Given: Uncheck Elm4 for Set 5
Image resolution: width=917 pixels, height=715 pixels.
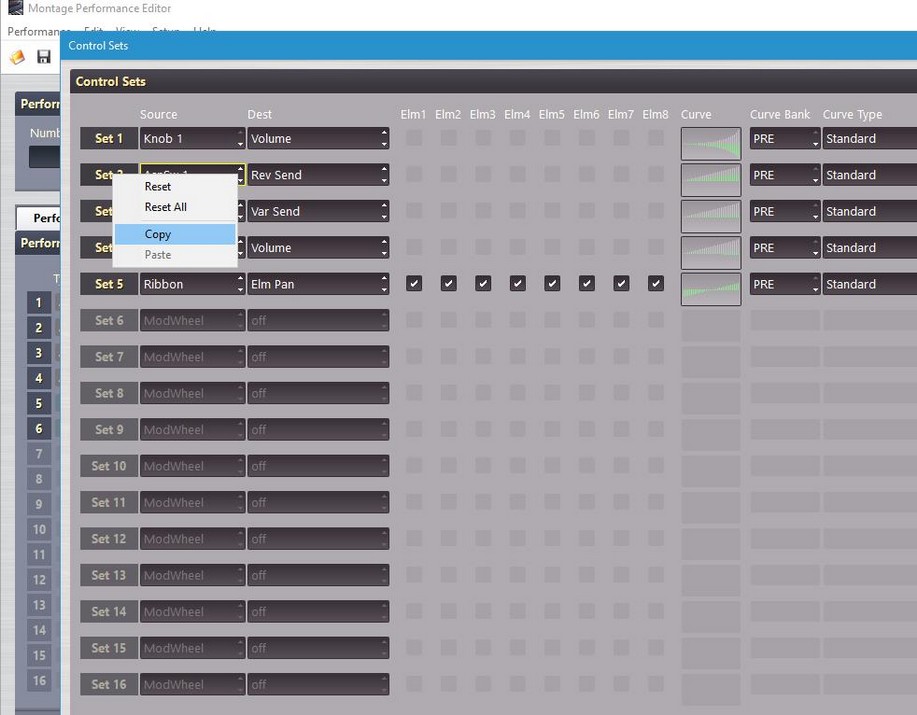Looking at the screenshot, I should click(x=518, y=284).
